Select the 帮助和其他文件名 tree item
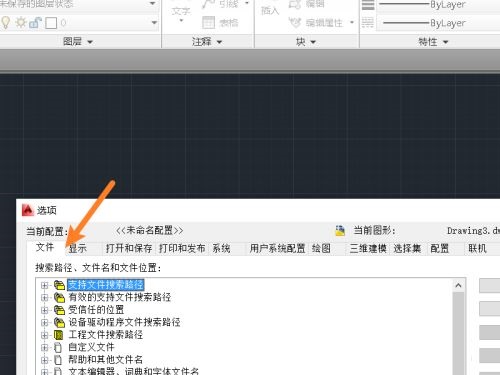500x375 pixels. click(x=106, y=359)
